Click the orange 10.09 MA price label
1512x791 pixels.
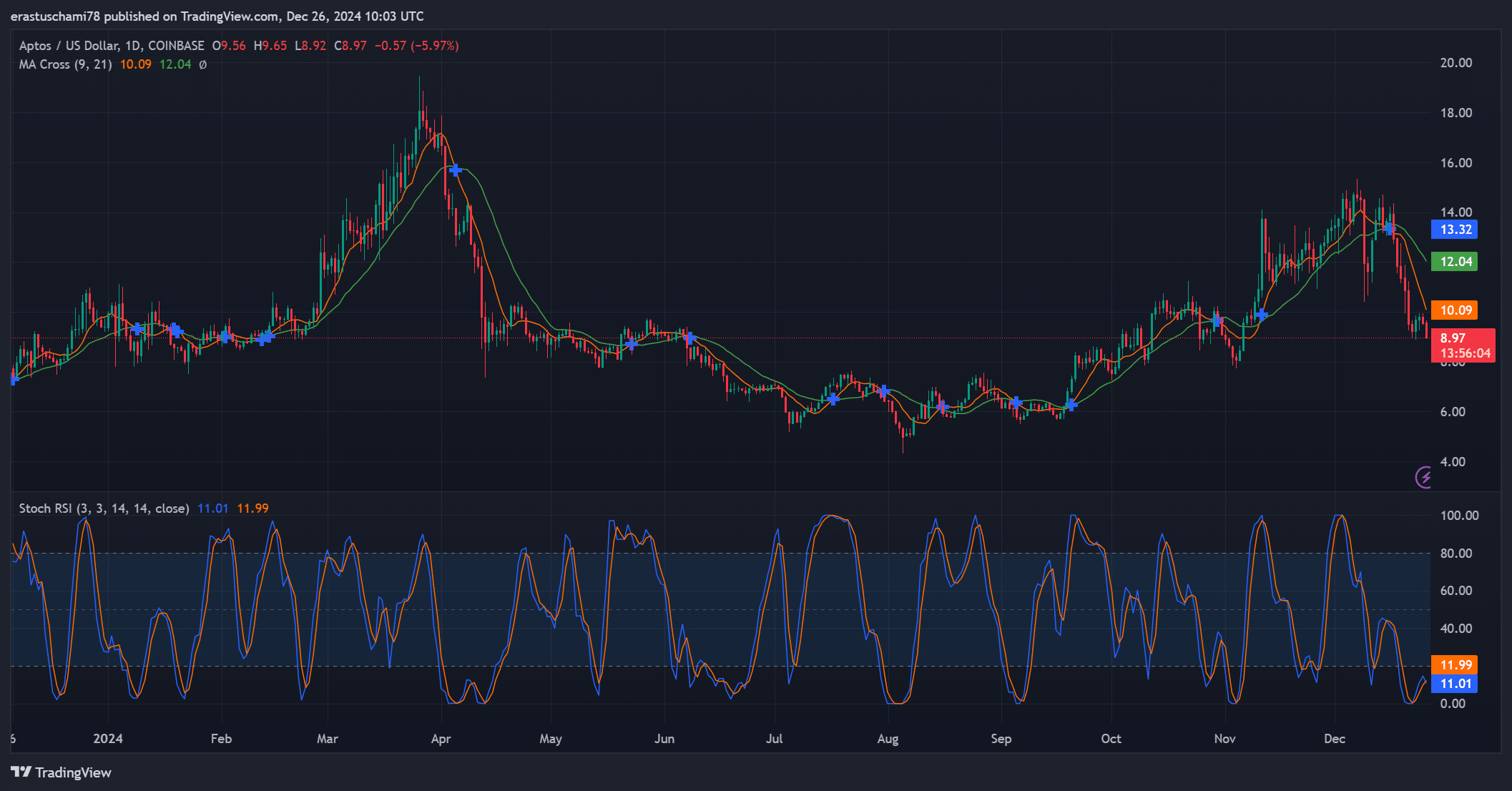(1455, 310)
